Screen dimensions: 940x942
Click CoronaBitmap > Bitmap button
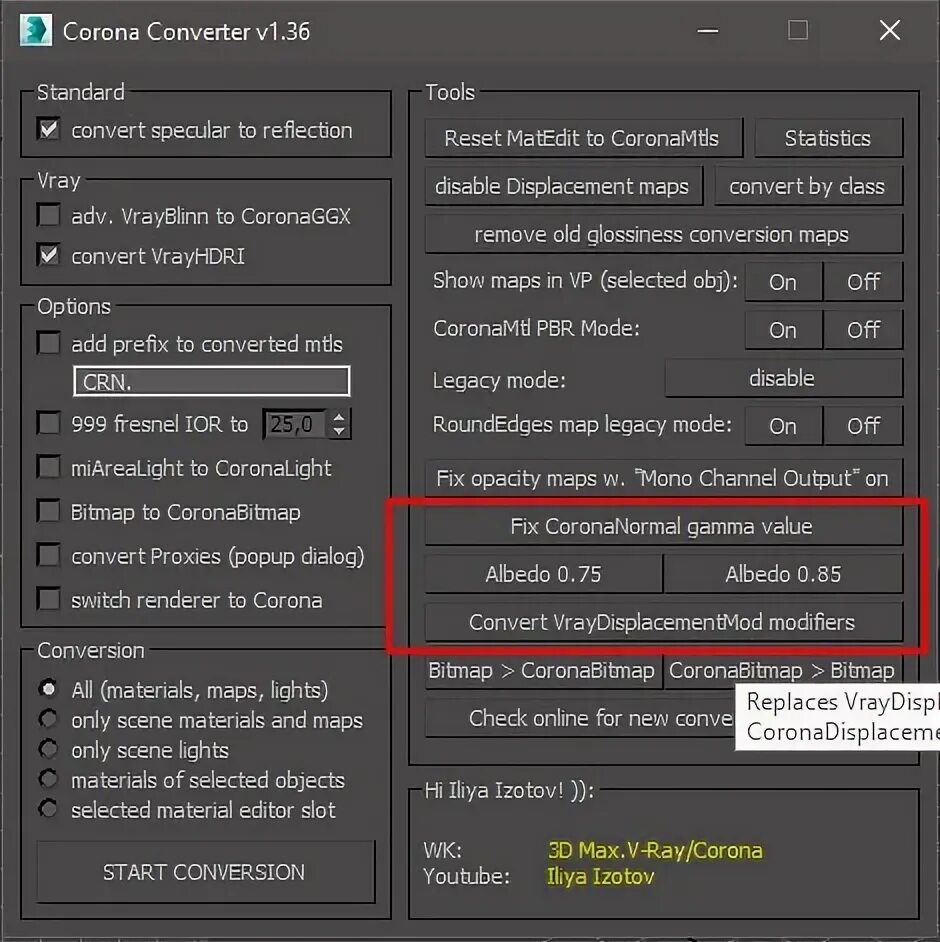coord(783,670)
